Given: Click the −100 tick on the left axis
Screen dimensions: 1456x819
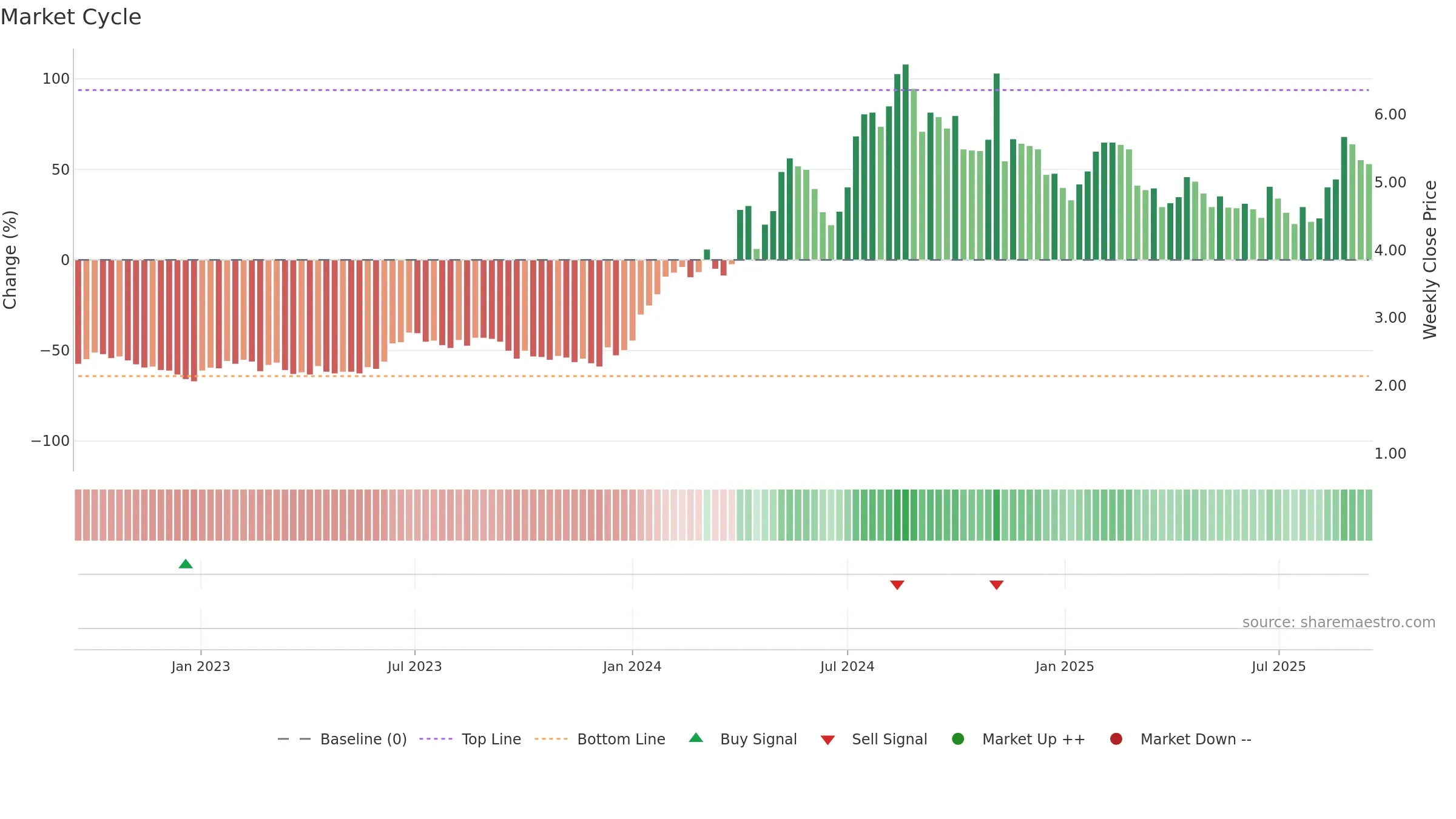Looking at the screenshot, I should pyautogui.click(x=50, y=441).
